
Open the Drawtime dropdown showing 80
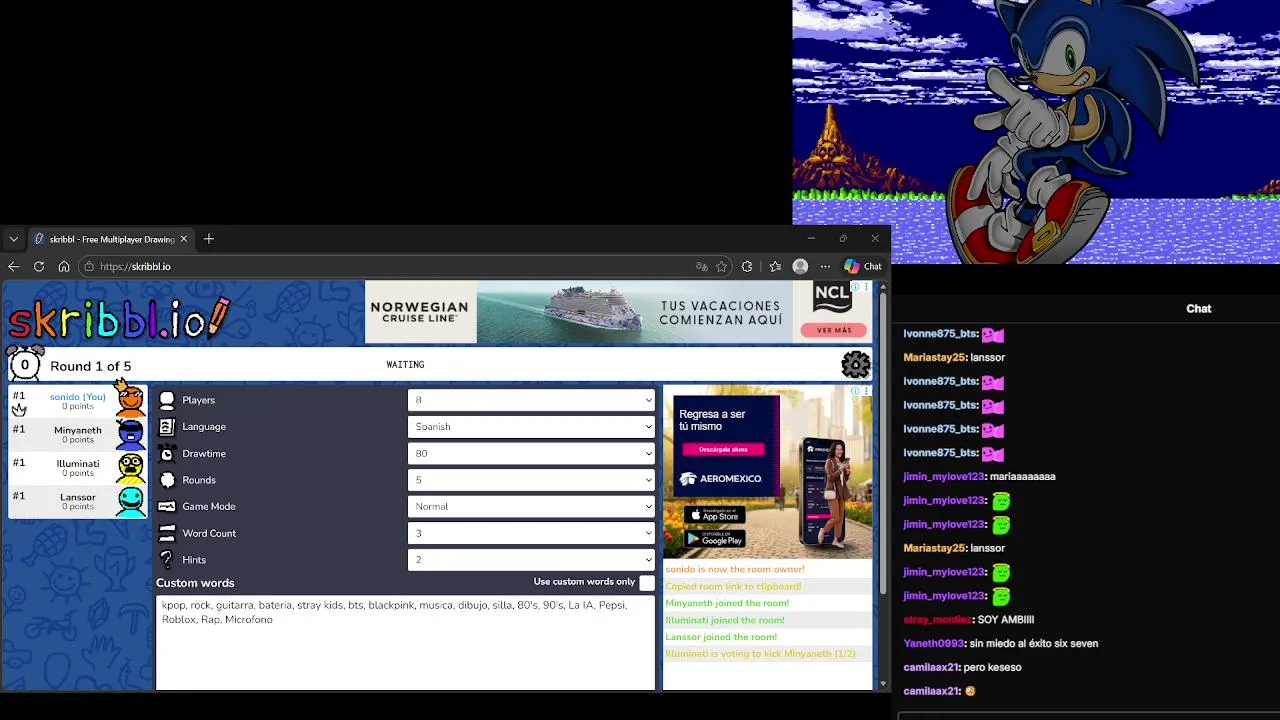coord(531,453)
